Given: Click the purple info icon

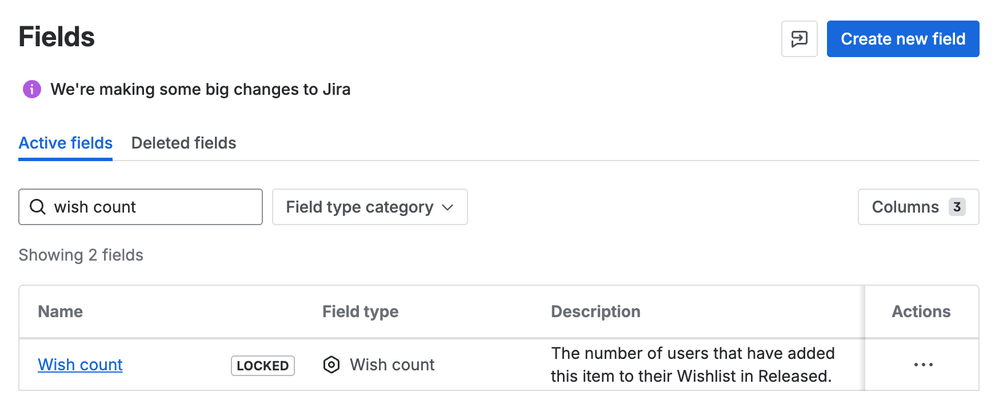Looking at the screenshot, I should point(32,89).
